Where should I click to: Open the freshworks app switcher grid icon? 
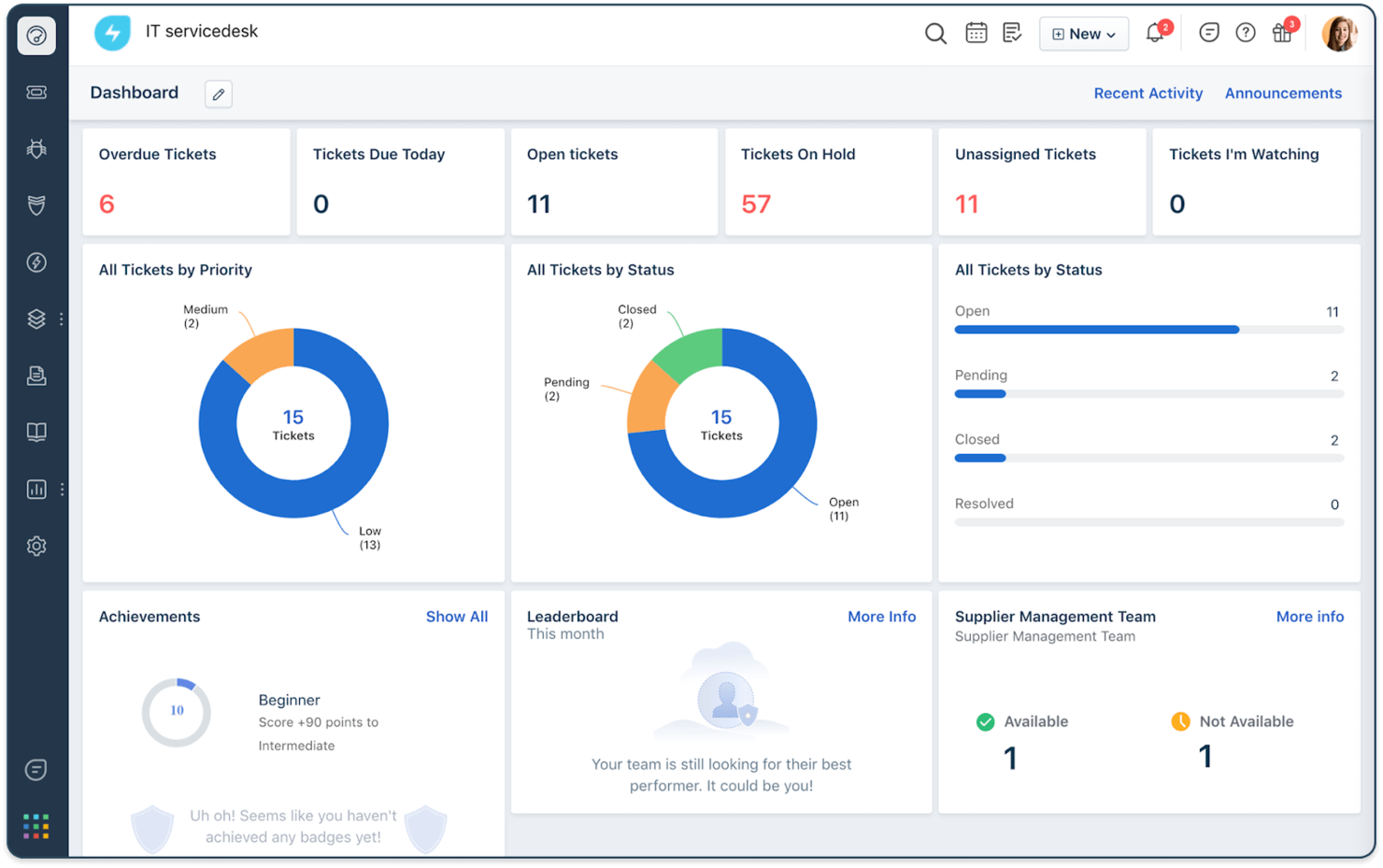coord(36,826)
